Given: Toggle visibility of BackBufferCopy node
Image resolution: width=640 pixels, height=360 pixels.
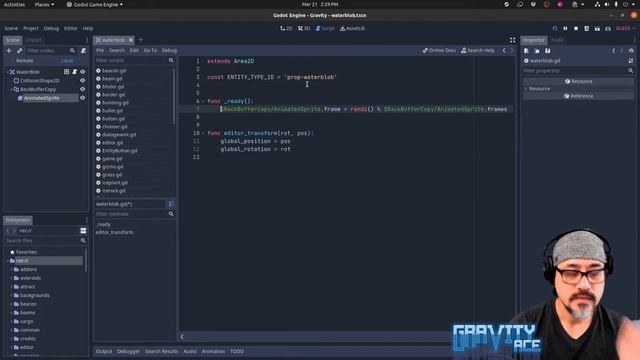Looking at the screenshot, I should pyautogui.click(x=82, y=89).
